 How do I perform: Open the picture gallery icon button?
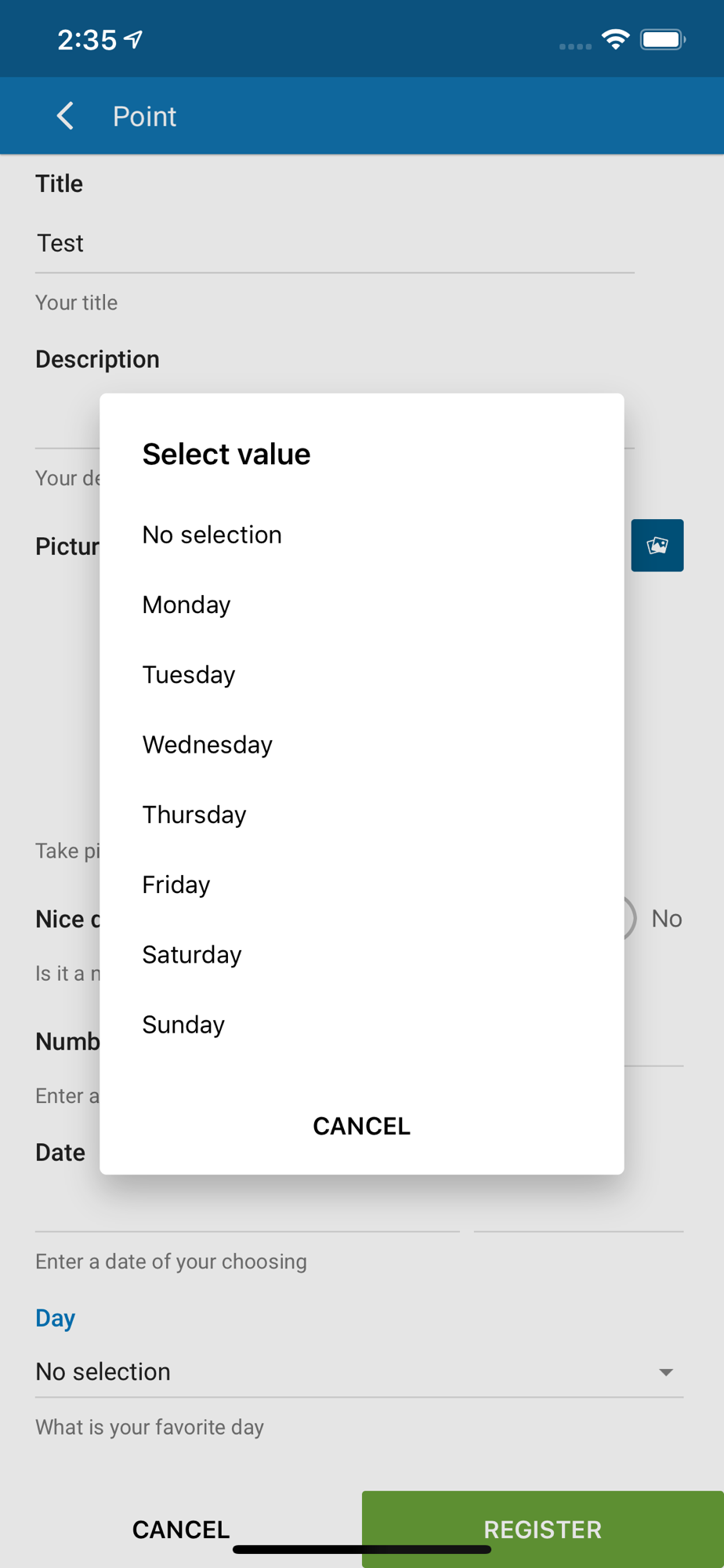coord(657,545)
